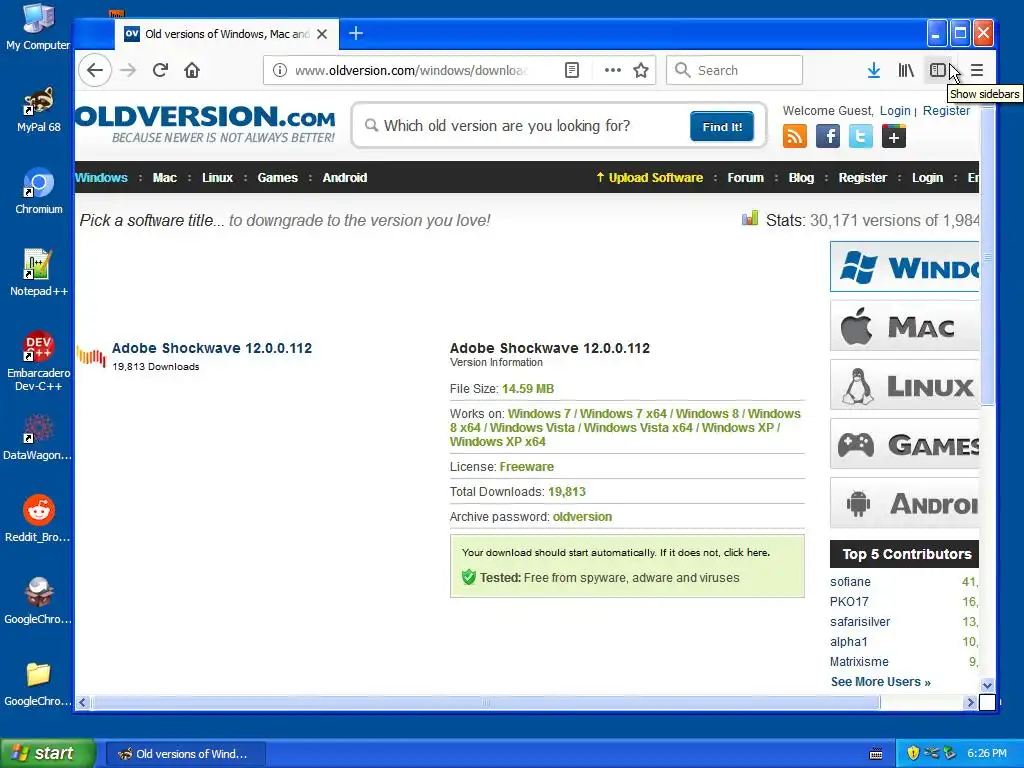1024x768 pixels.
Task: Open the Windows Start menu
Action: (47, 754)
